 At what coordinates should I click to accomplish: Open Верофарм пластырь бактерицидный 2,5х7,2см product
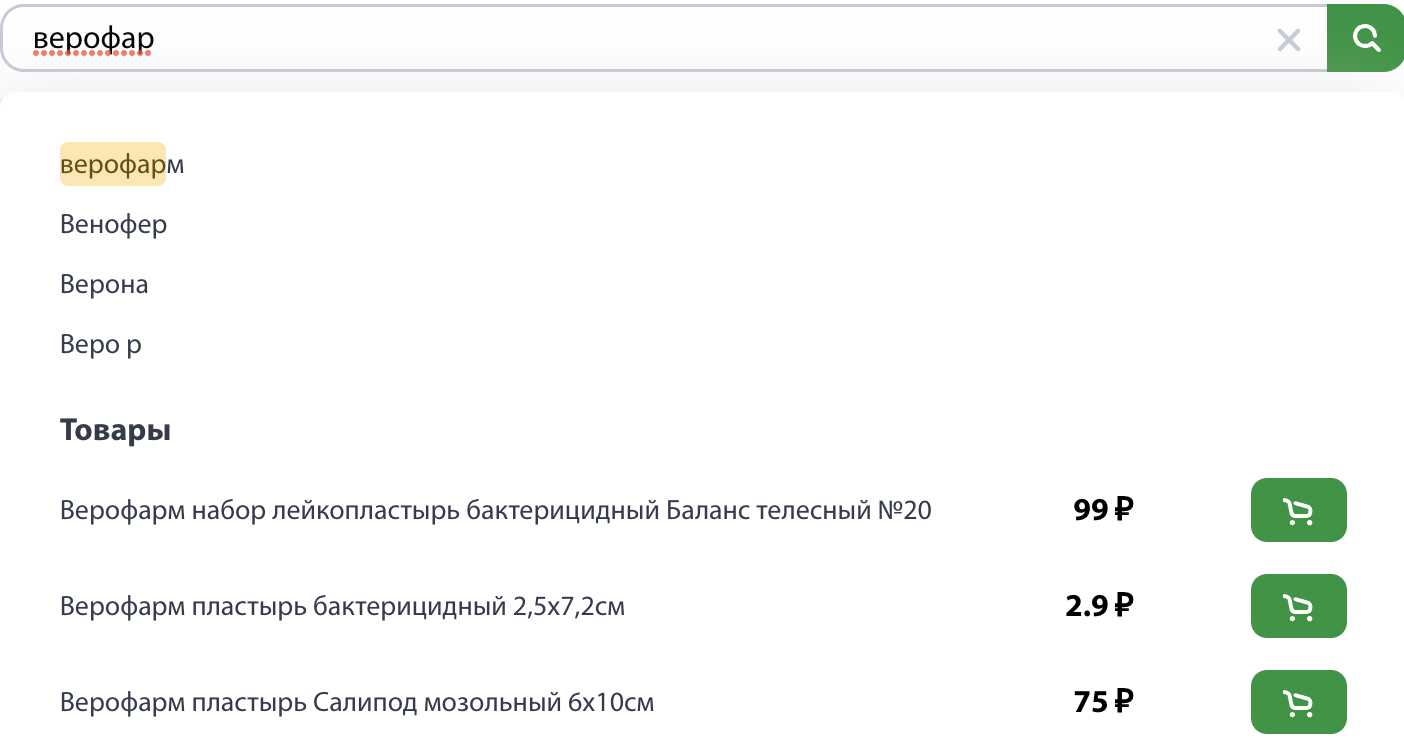point(342,606)
